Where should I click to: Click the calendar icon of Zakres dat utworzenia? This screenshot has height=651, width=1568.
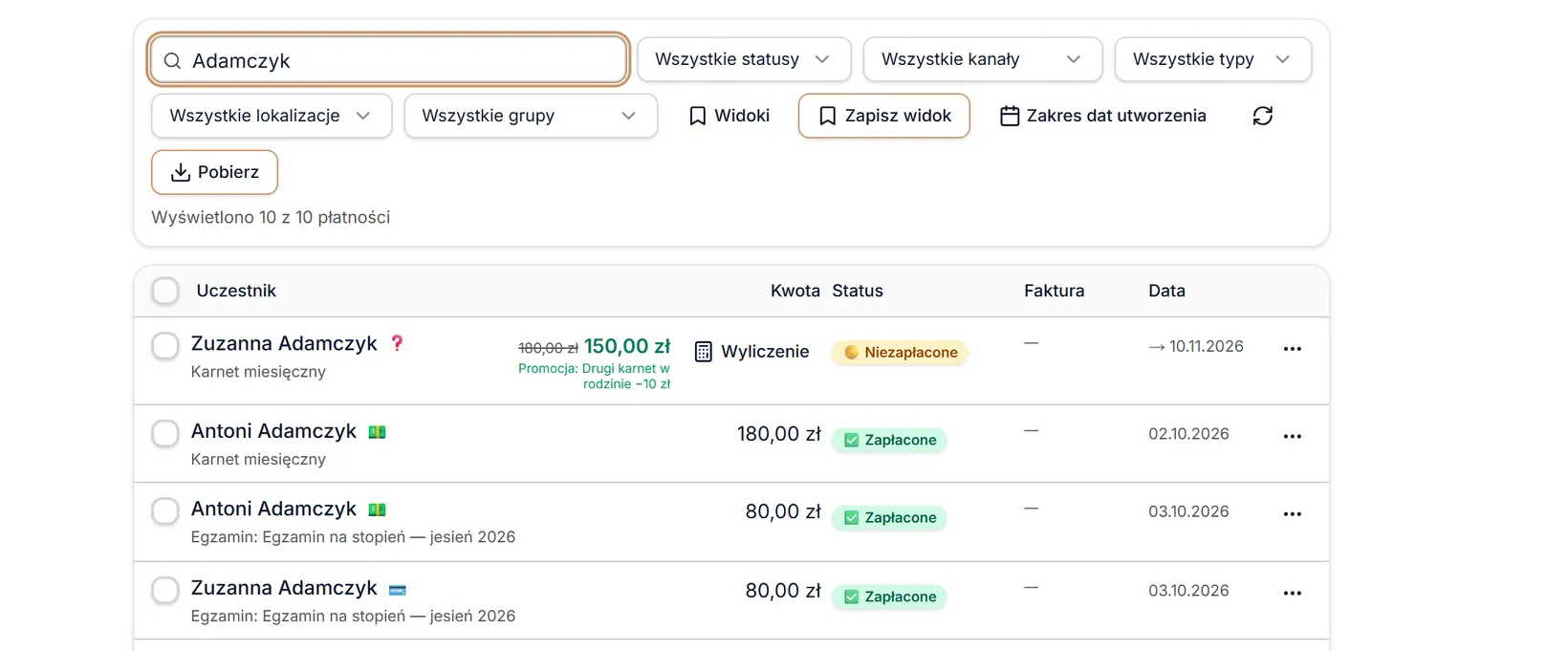[x=1010, y=116]
